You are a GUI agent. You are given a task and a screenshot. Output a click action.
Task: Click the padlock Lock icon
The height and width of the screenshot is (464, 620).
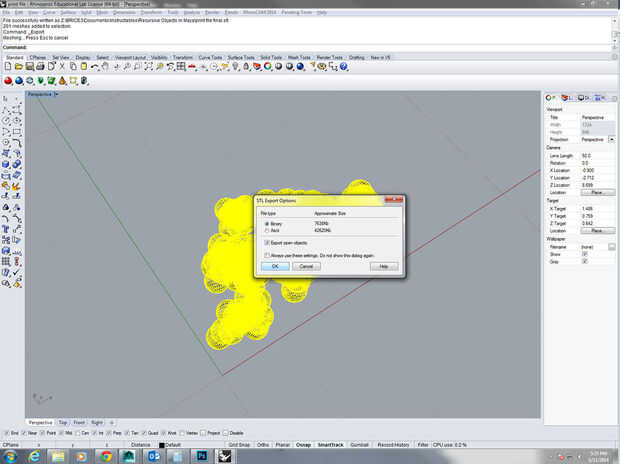point(246,66)
